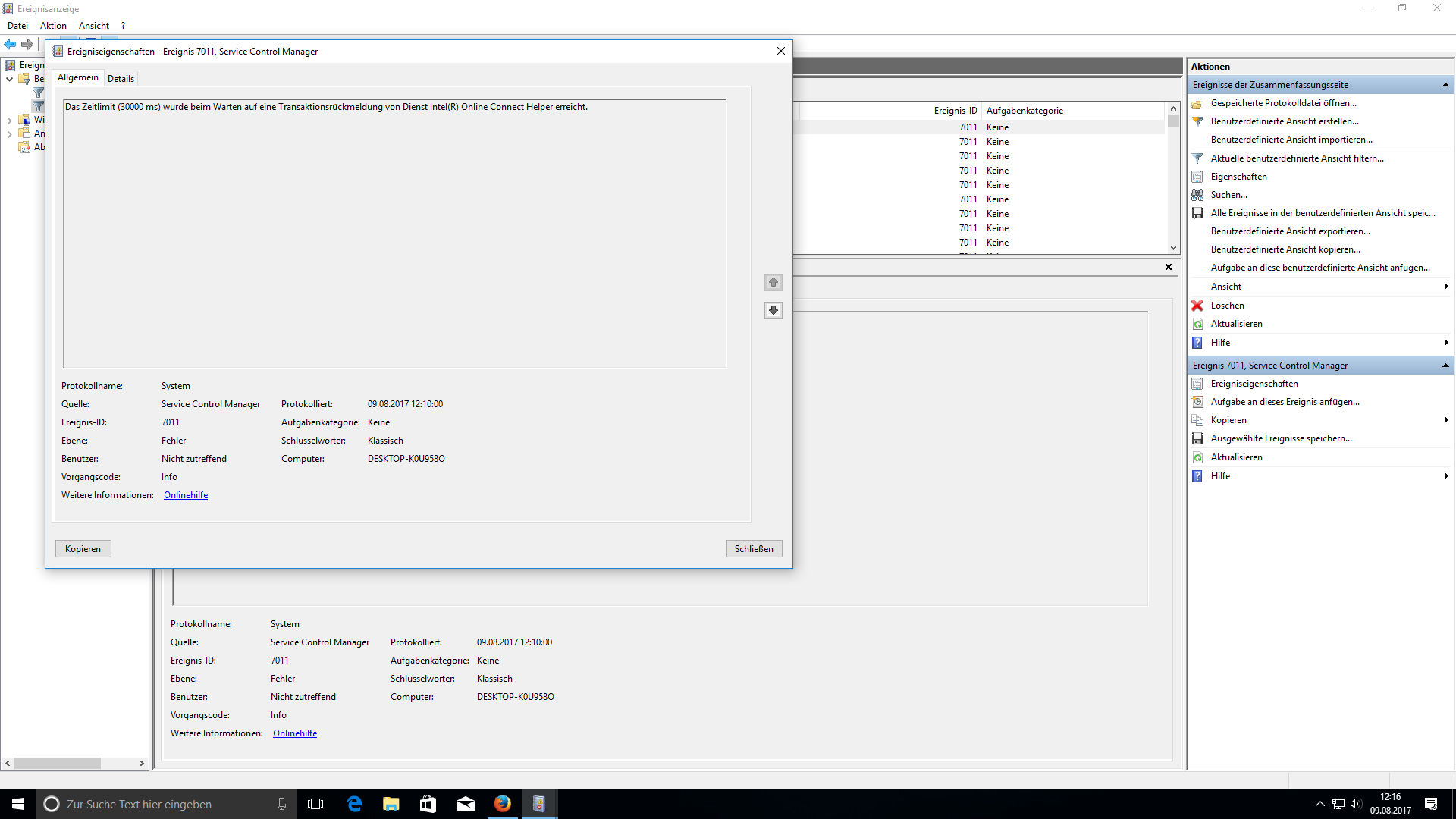The width and height of the screenshot is (1456, 819).
Task: Collapse the Ereignis 7011 actions section
Action: coord(1445,366)
